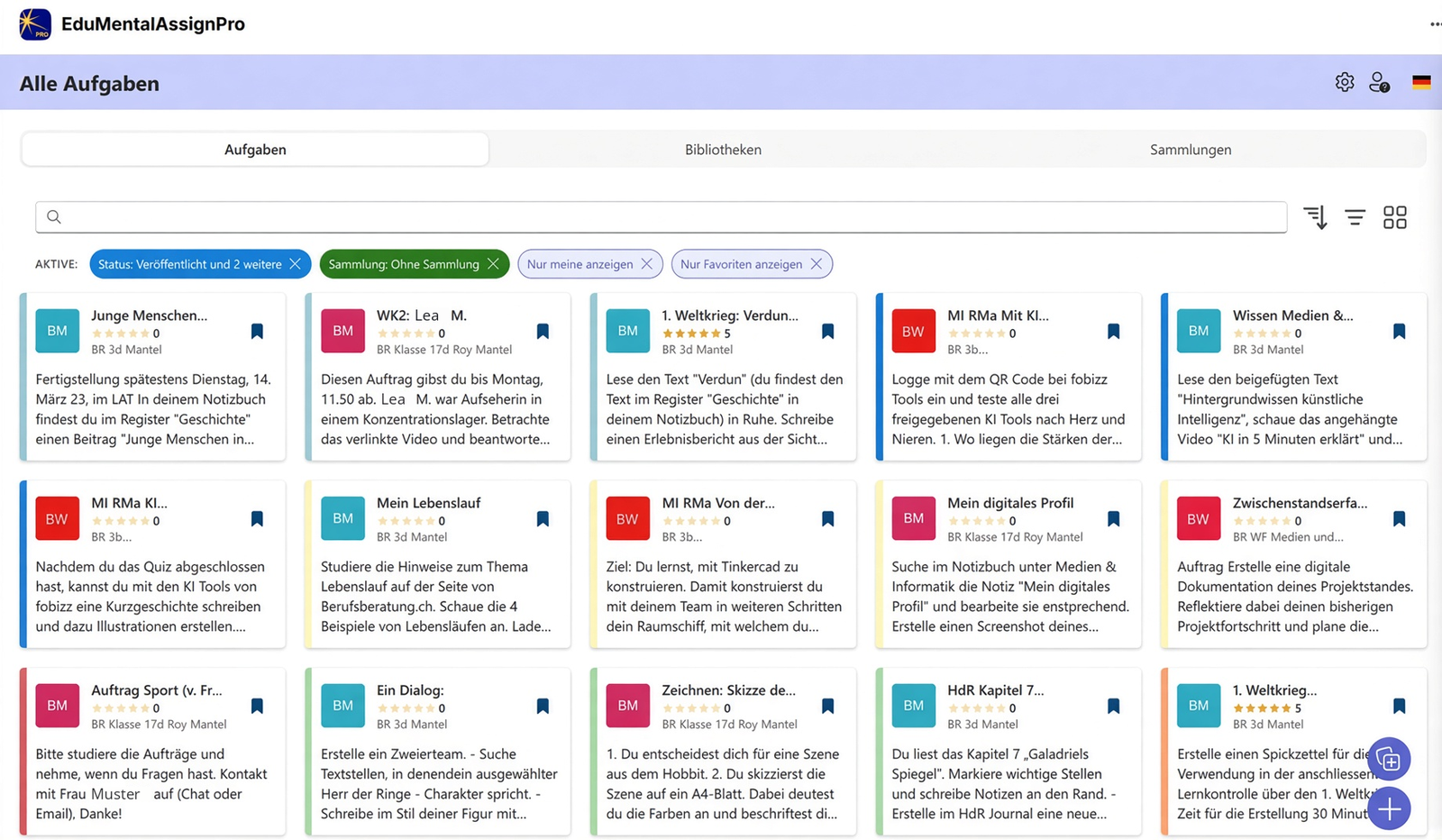Open the Auftrag Sport task title

[156, 690]
